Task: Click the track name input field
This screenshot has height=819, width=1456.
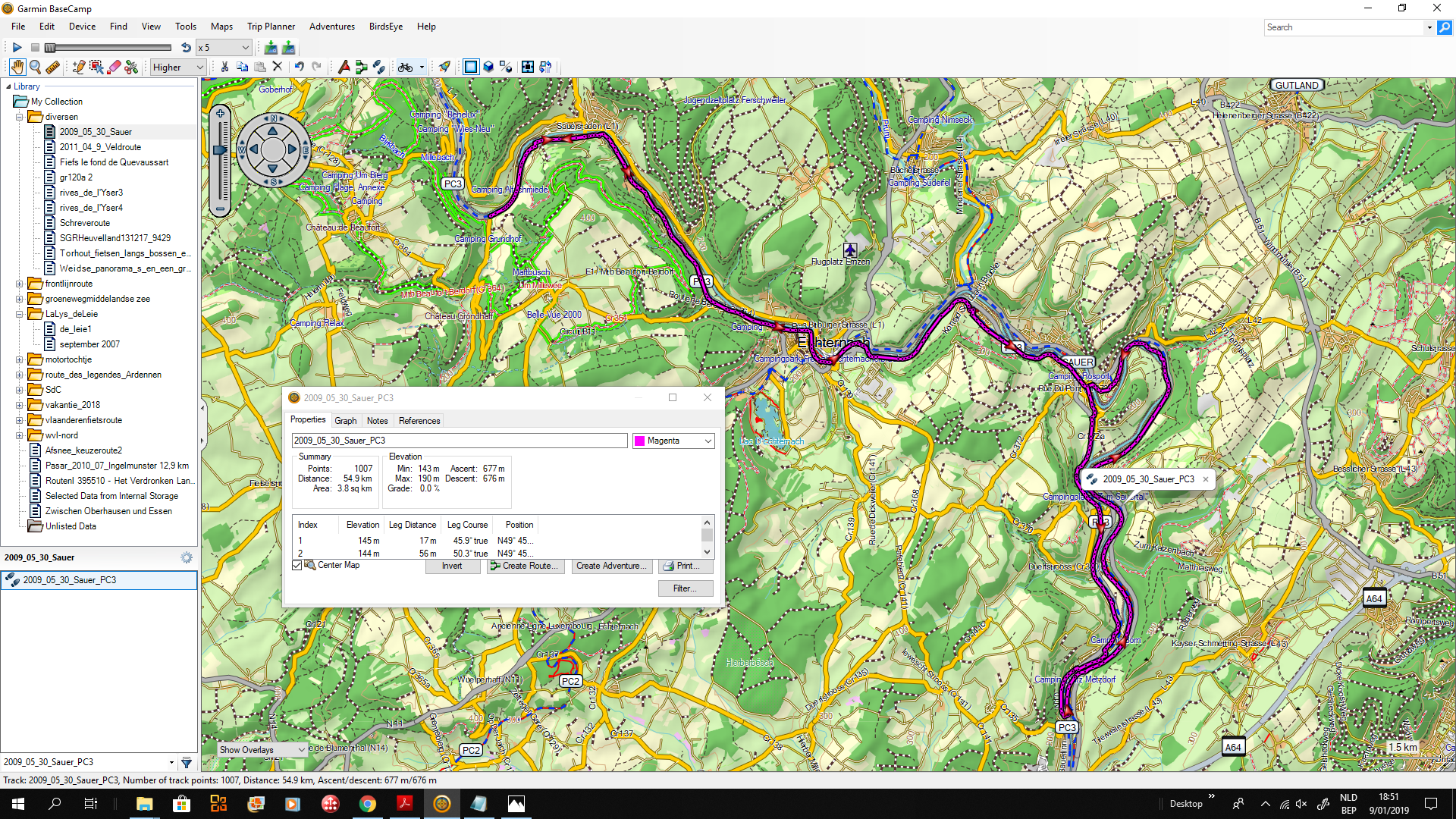Action: [460, 441]
